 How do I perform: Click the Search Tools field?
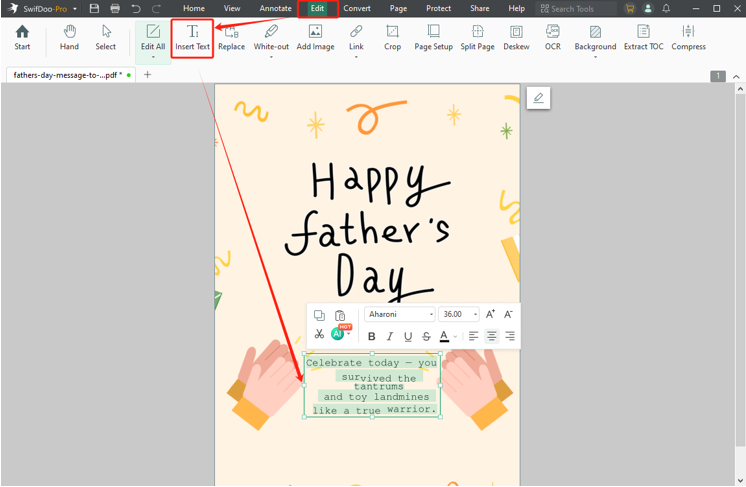[x=576, y=9]
